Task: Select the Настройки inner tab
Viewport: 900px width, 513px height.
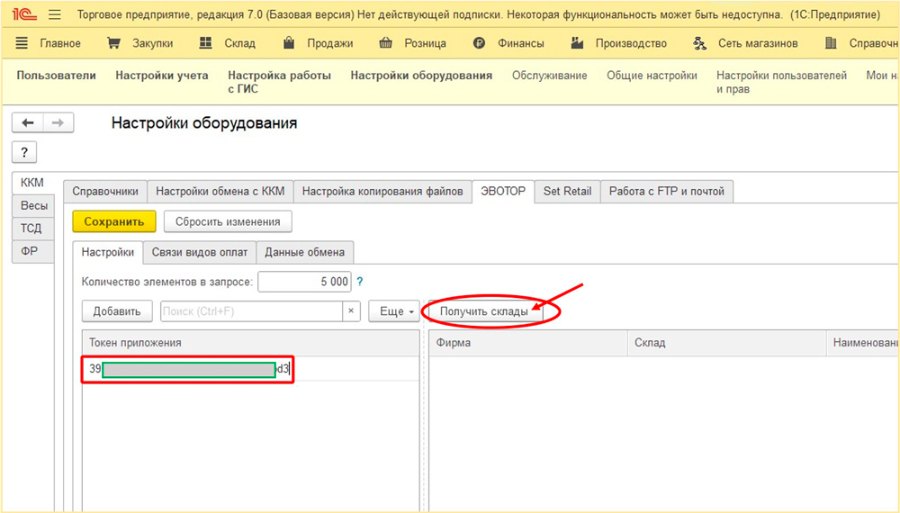Action: (108, 252)
